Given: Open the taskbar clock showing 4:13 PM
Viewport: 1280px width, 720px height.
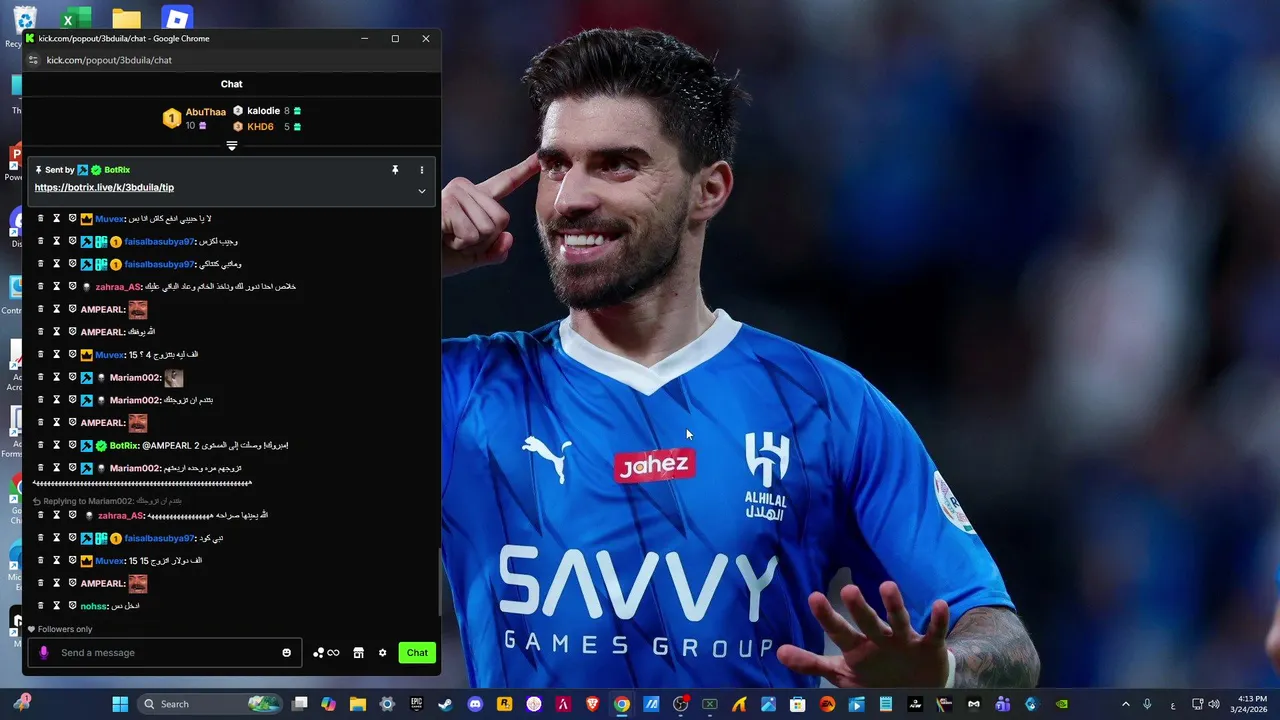Looking at the screenshot, I should click(1251, 704).
